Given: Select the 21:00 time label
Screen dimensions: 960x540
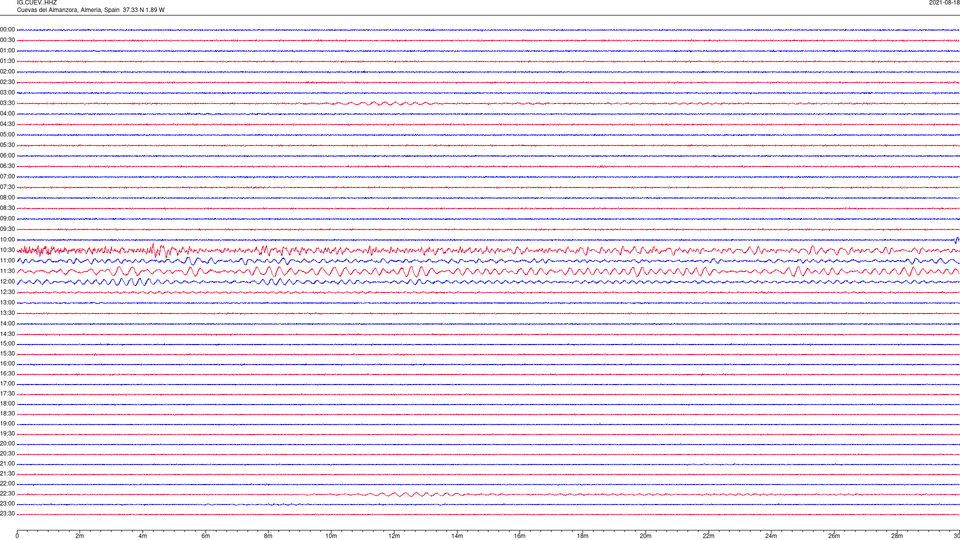Looking at the screenshot, I should [7, 463].
